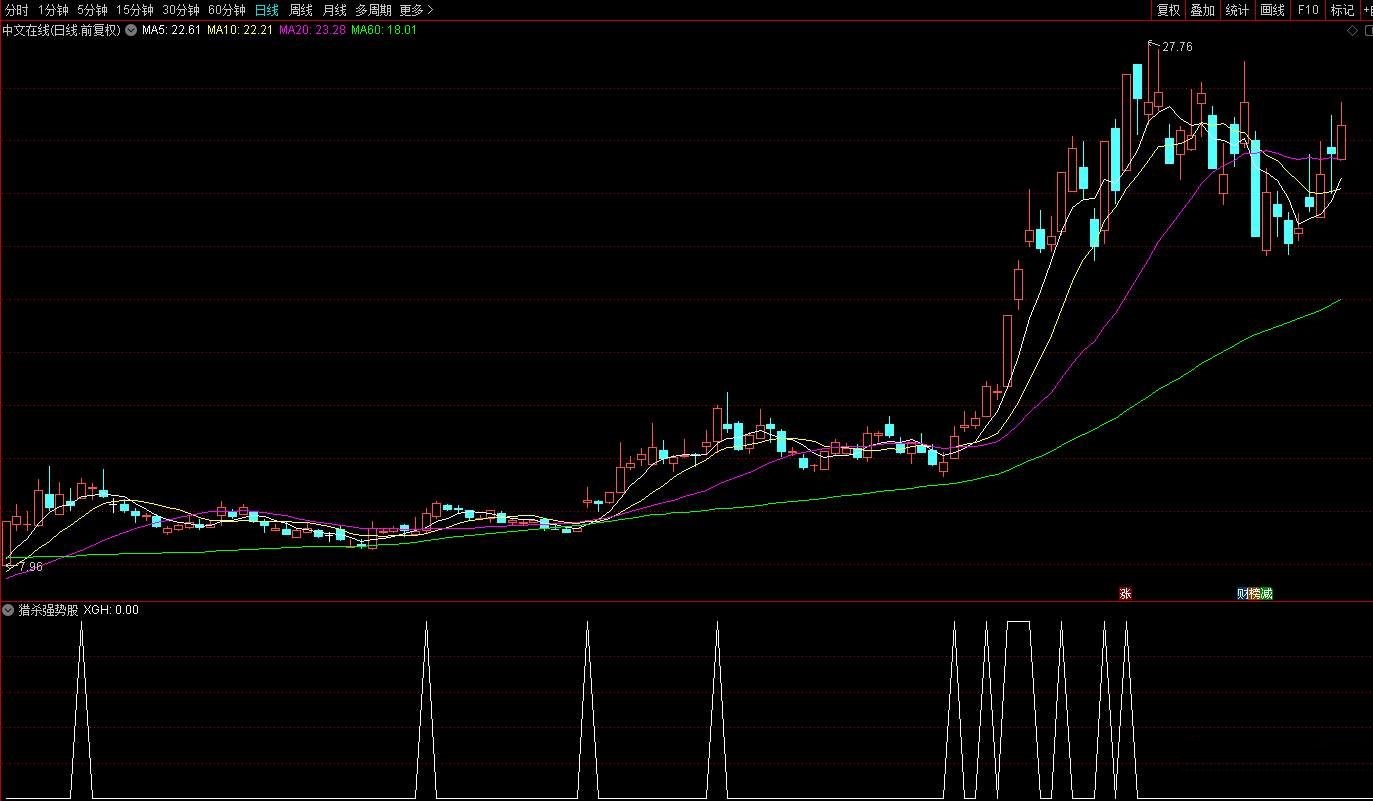
Task: Click the magenta MA20: 23.28 label
Action: click(x=312, y=30)
